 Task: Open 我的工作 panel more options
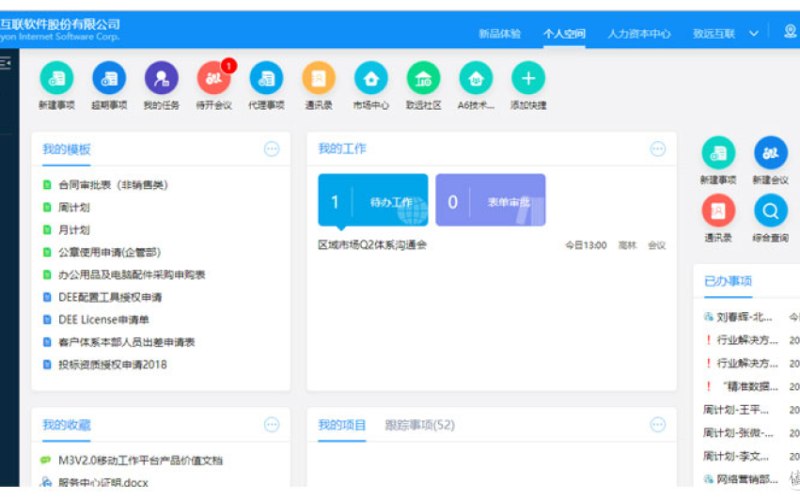[x=658, y=149]
